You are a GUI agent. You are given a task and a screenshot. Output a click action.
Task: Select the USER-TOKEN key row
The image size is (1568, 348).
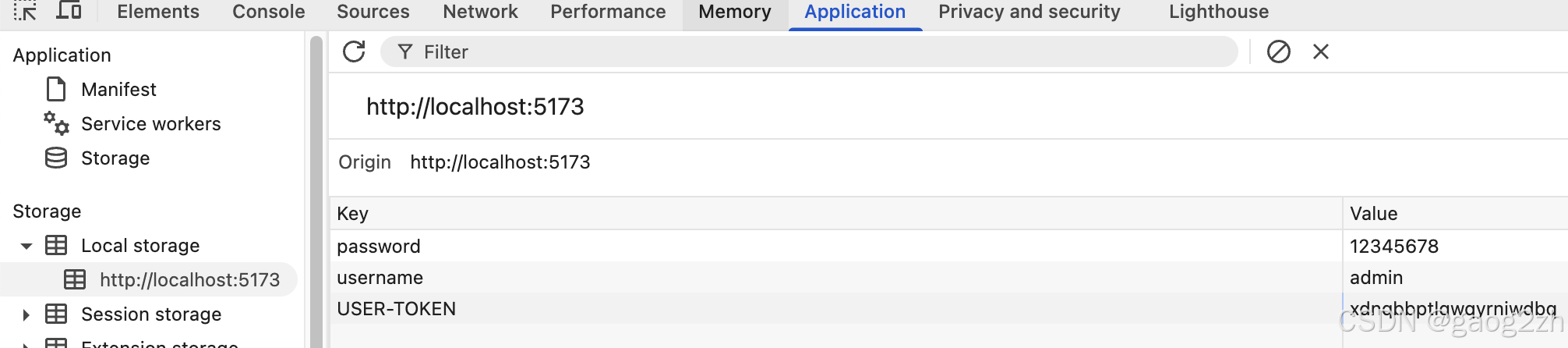(396, 309)
